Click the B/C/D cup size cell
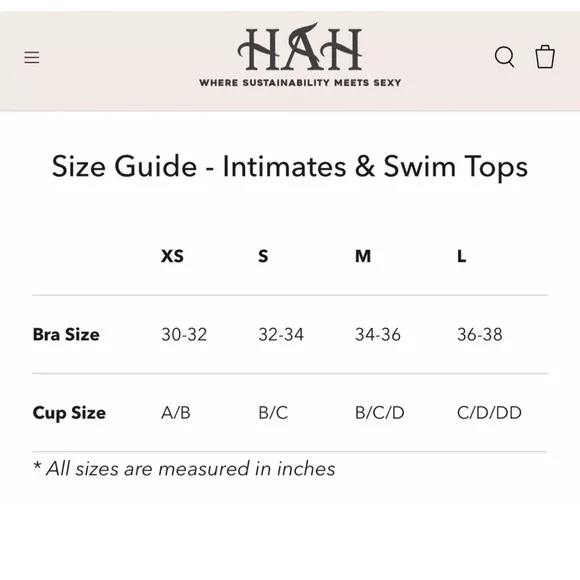This screenshot has height=580, width=580. (380, 413)
